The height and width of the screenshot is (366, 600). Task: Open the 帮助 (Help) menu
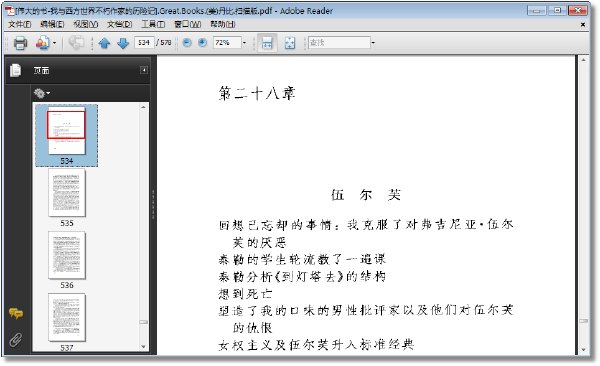223,25
